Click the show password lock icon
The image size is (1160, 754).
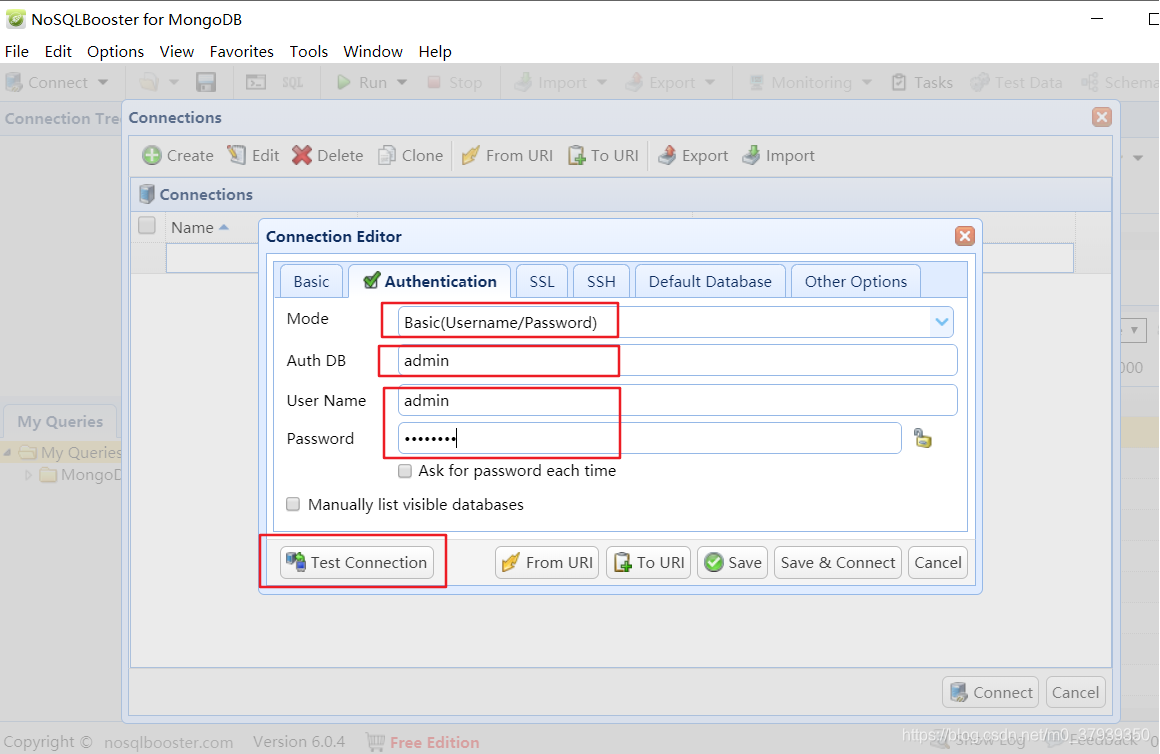pyautogui.click(x=923, y=438)
